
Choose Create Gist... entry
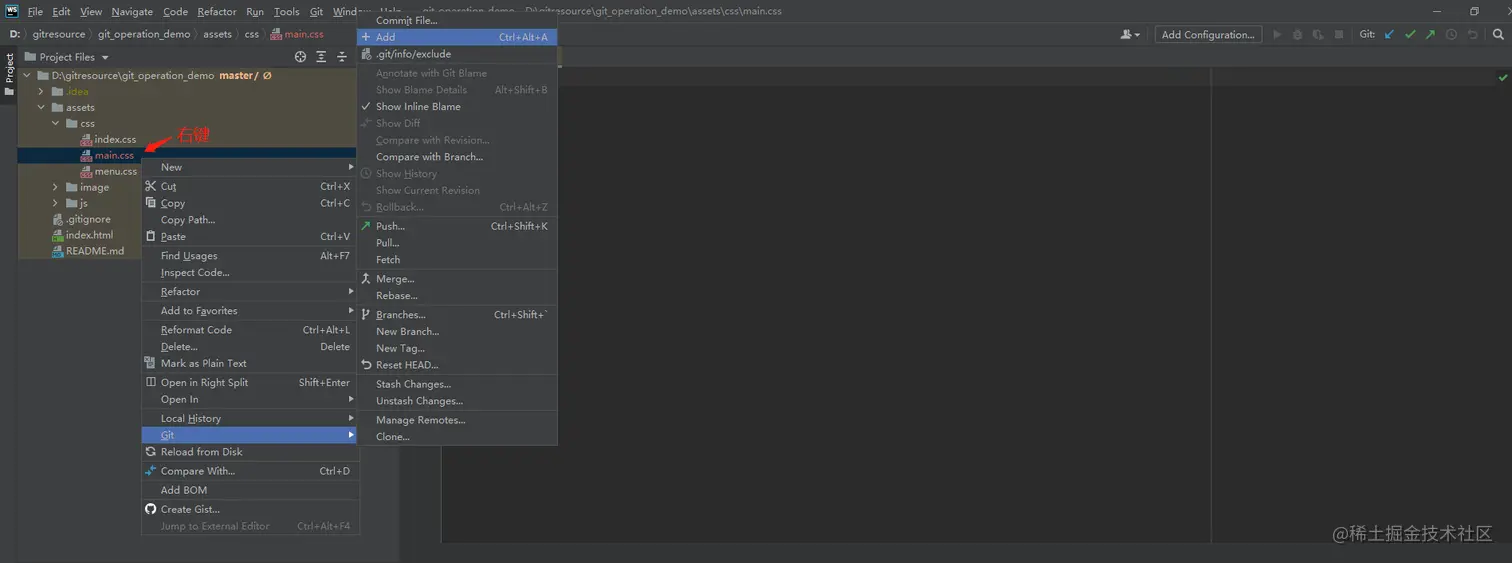(x=249, y=509)
